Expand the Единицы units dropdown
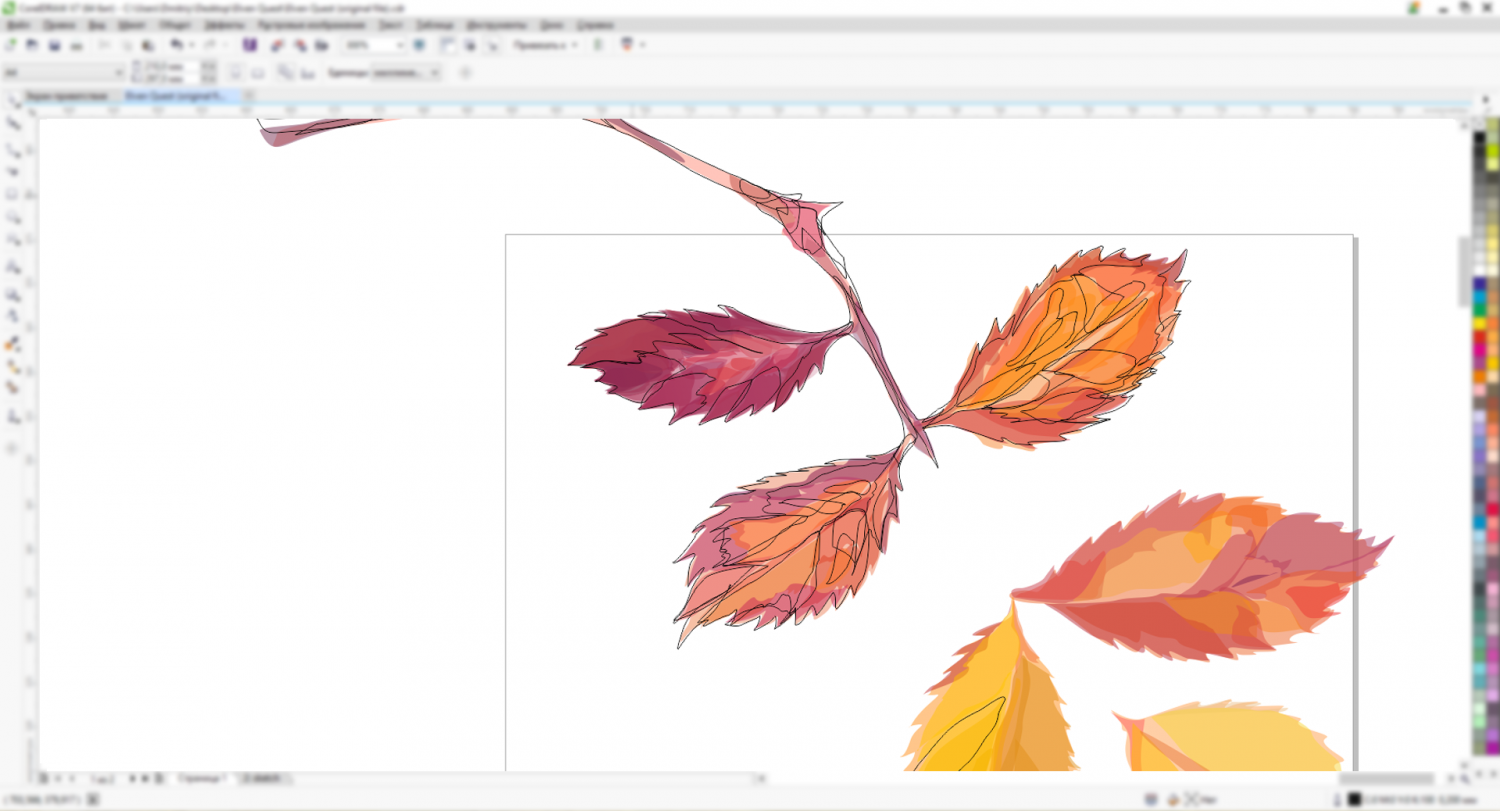 click(435, 73)
